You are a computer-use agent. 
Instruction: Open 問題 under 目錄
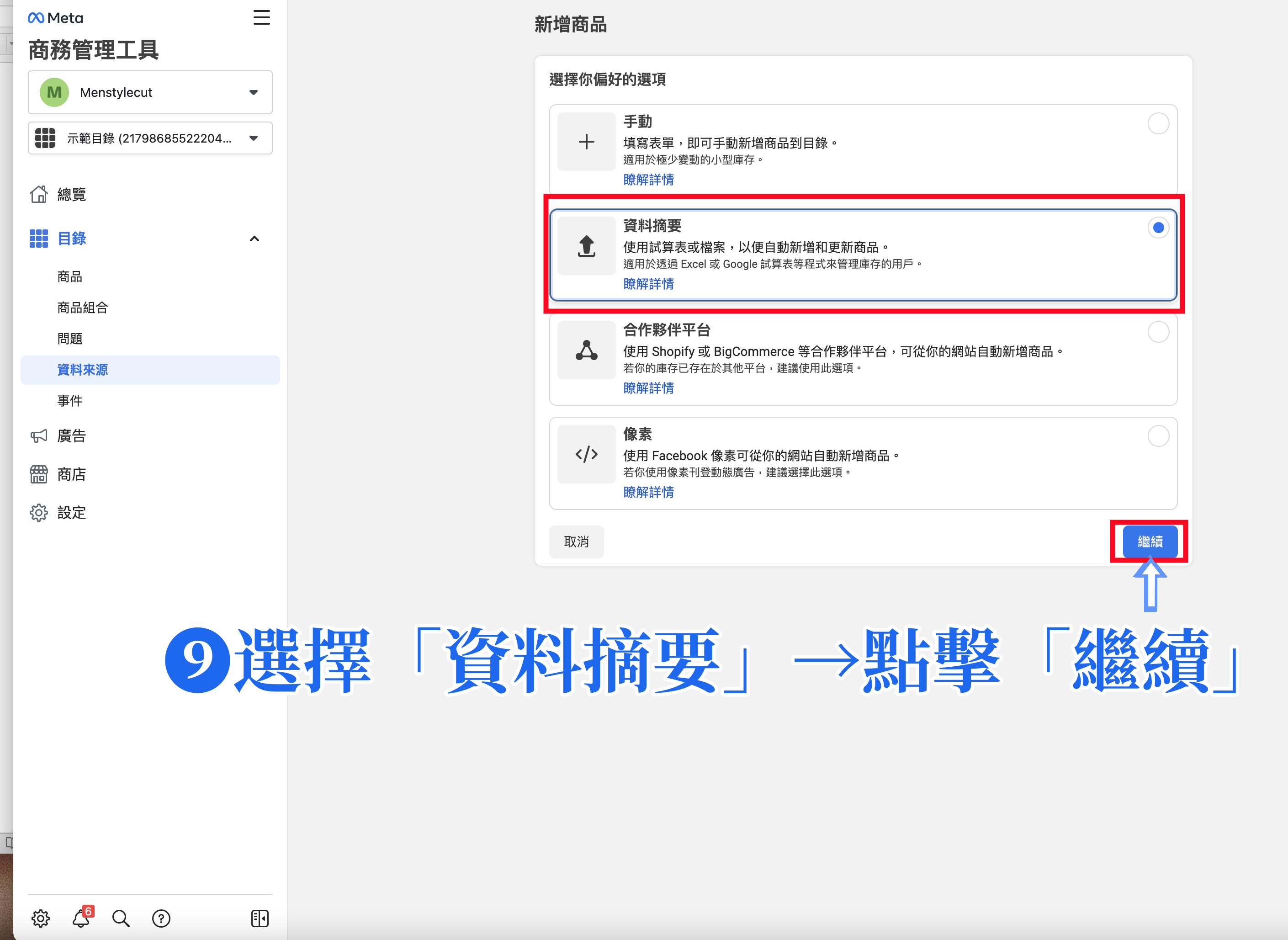click(70, 339)
